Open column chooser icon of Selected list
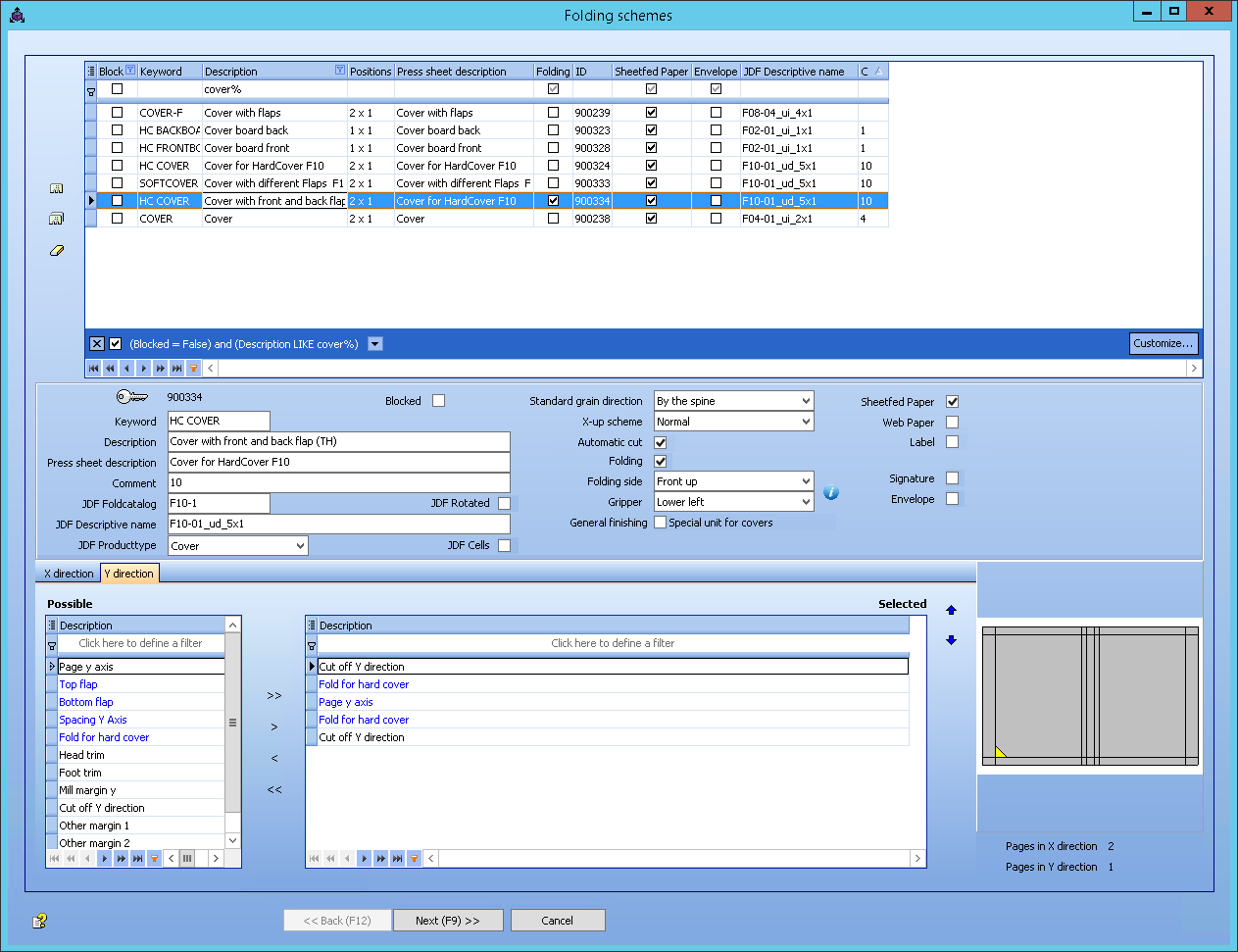Image resolution: width=1238 pixels, height=952 pixels. [x=312, y=626]
